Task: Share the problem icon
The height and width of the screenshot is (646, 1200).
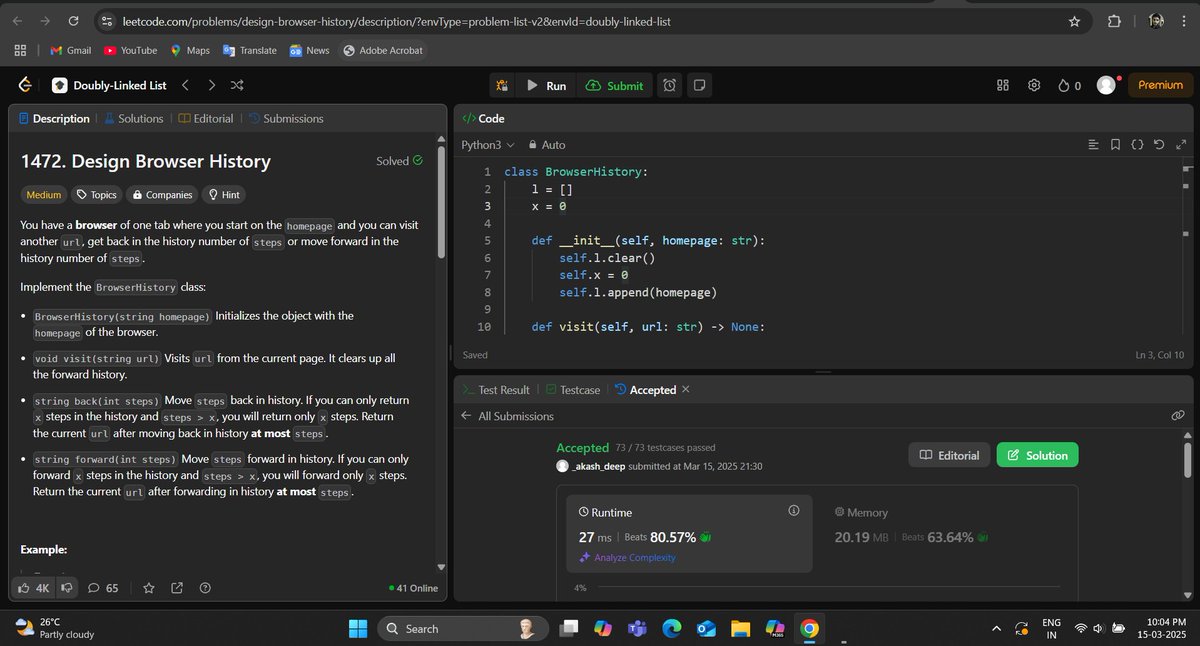Action: click(x=177, y=588)
